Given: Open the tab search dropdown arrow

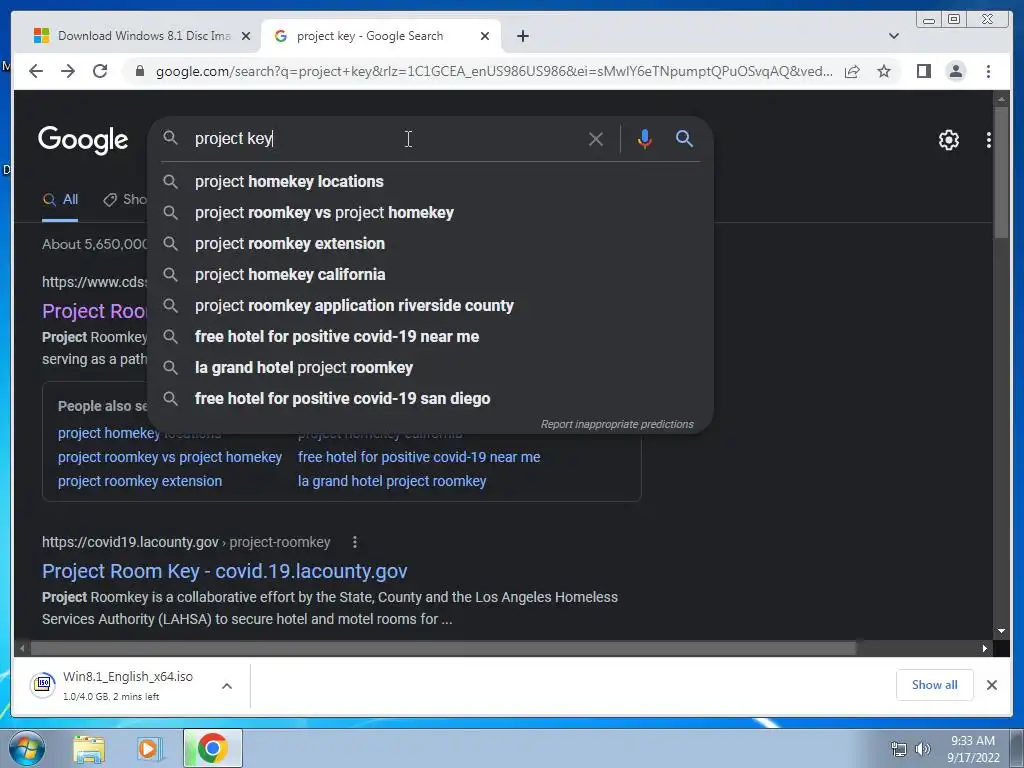Looking at the screenshot, I should pyautogui.click(x=894, y=36).
